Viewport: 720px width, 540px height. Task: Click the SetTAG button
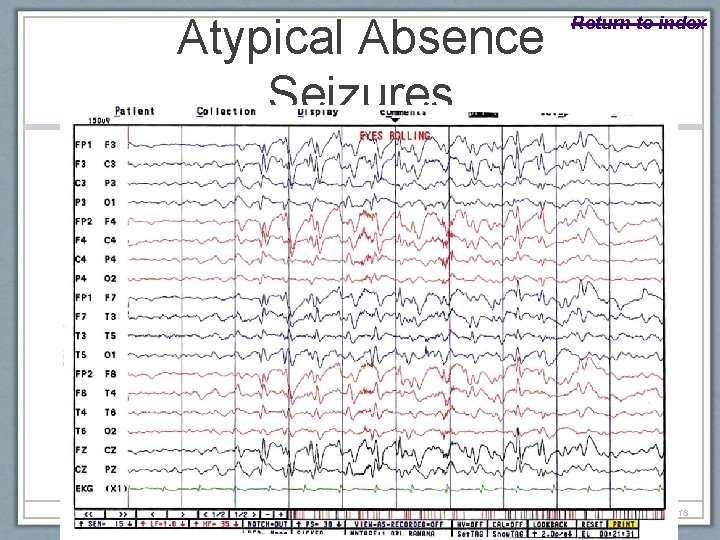tap(469, 534)
